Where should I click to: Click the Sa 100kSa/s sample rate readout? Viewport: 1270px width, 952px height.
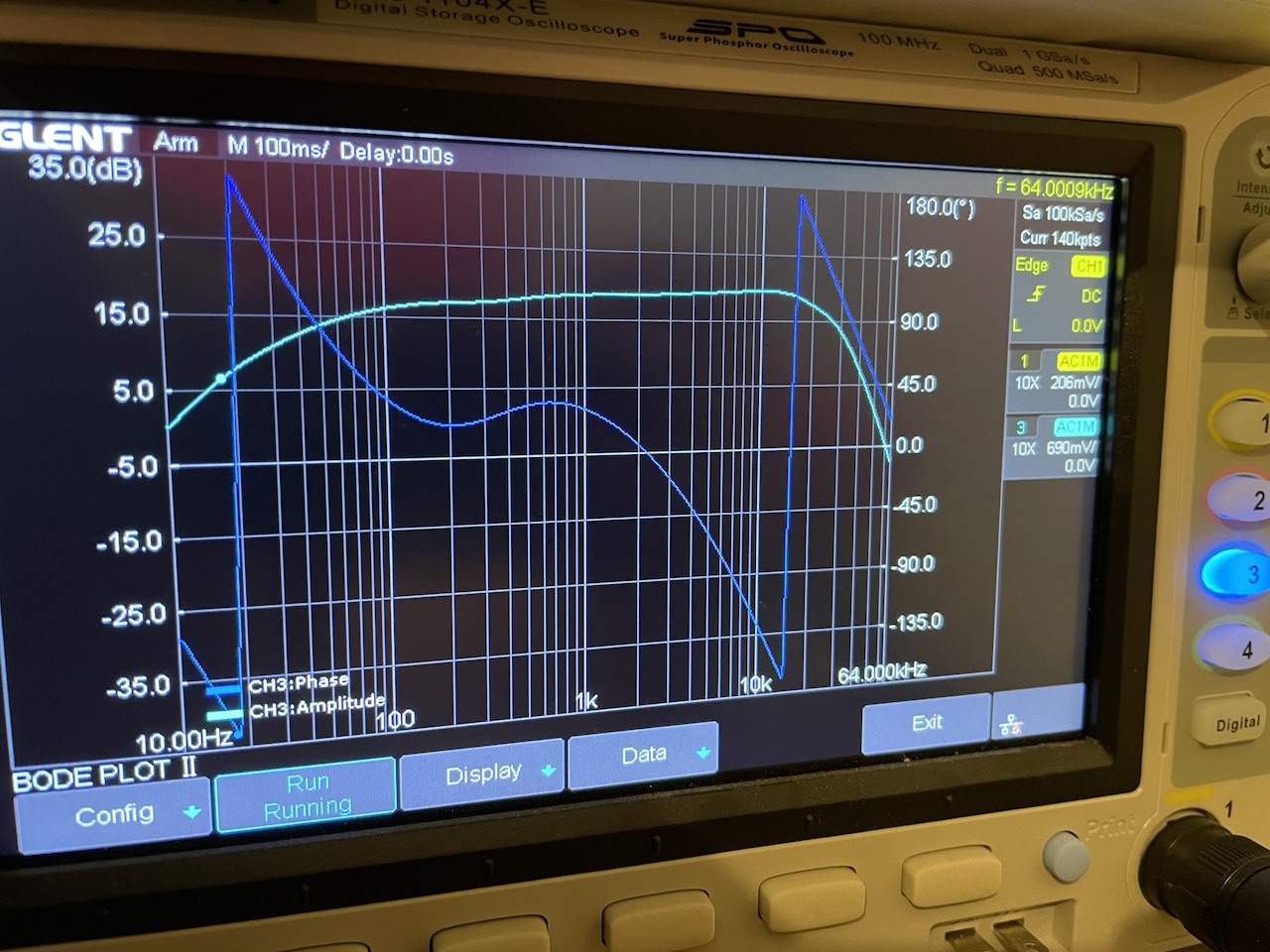click(1063, 213)
